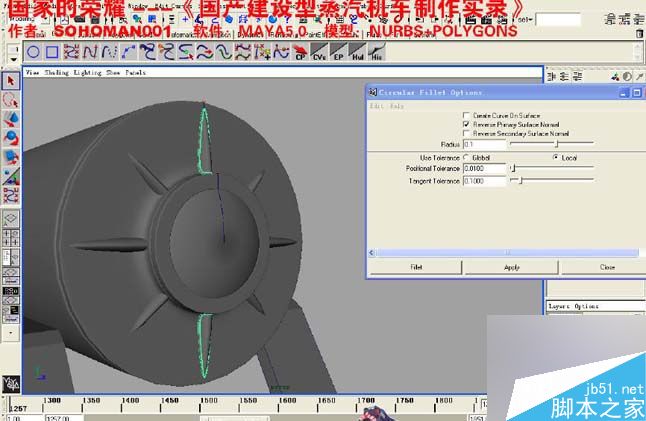Choose the four view layout icon
This screenshot has height=421, width=646.
tap(11, 238)
